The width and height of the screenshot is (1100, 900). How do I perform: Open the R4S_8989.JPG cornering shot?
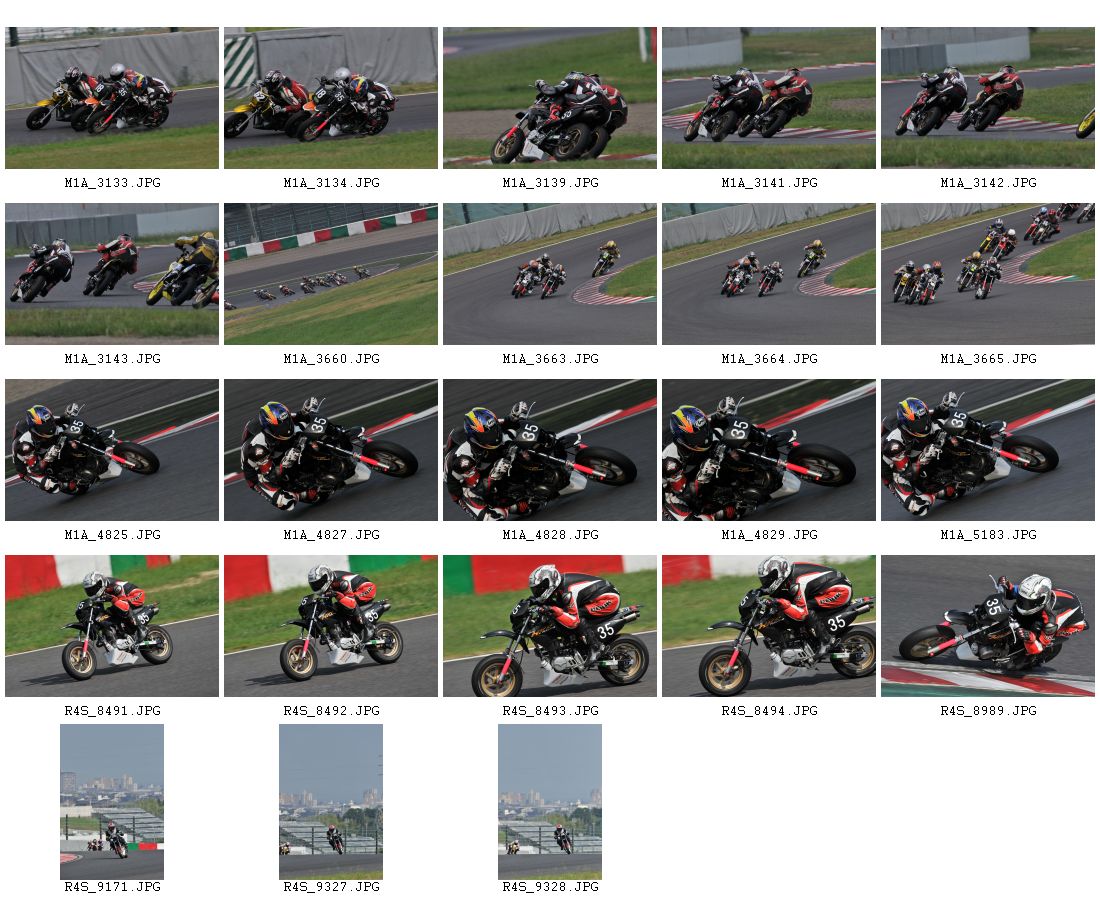pyautogui.click(x=987, y=626)
